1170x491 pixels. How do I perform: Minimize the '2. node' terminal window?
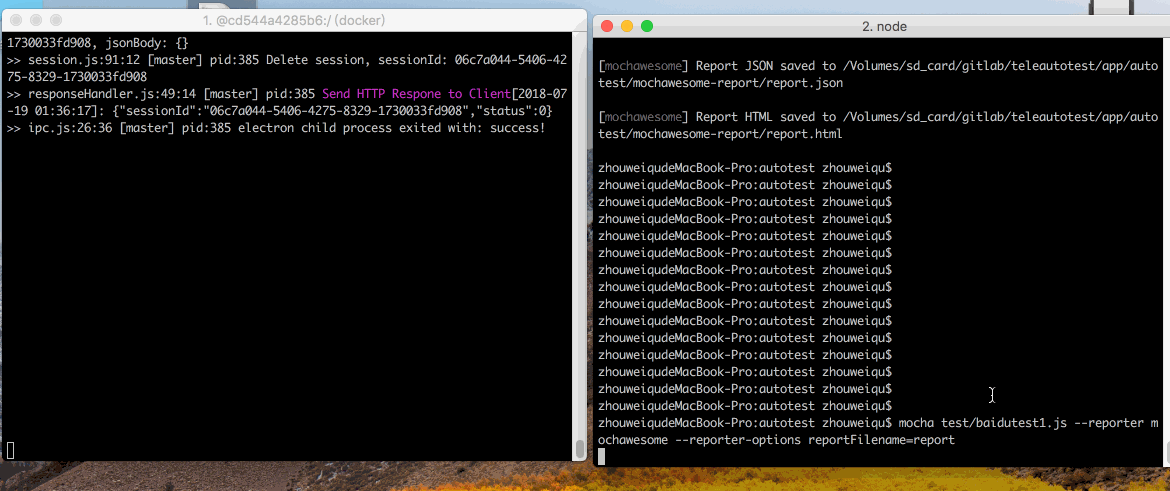tap(627, 26)
